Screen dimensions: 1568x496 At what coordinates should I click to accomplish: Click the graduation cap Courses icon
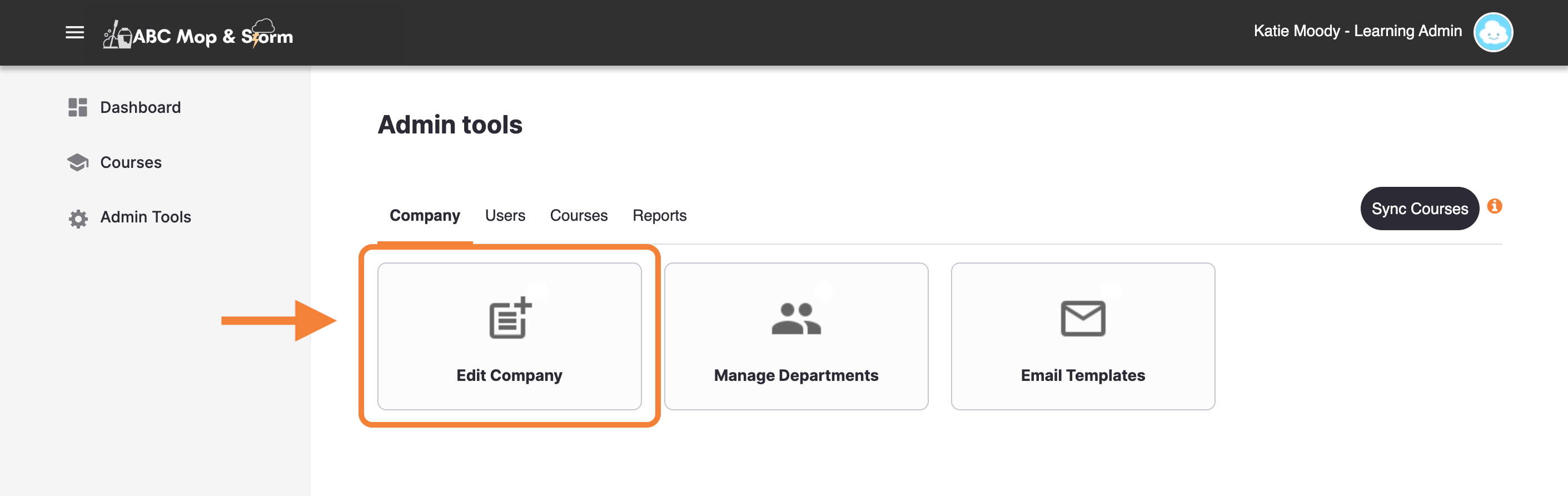(78, 162)
